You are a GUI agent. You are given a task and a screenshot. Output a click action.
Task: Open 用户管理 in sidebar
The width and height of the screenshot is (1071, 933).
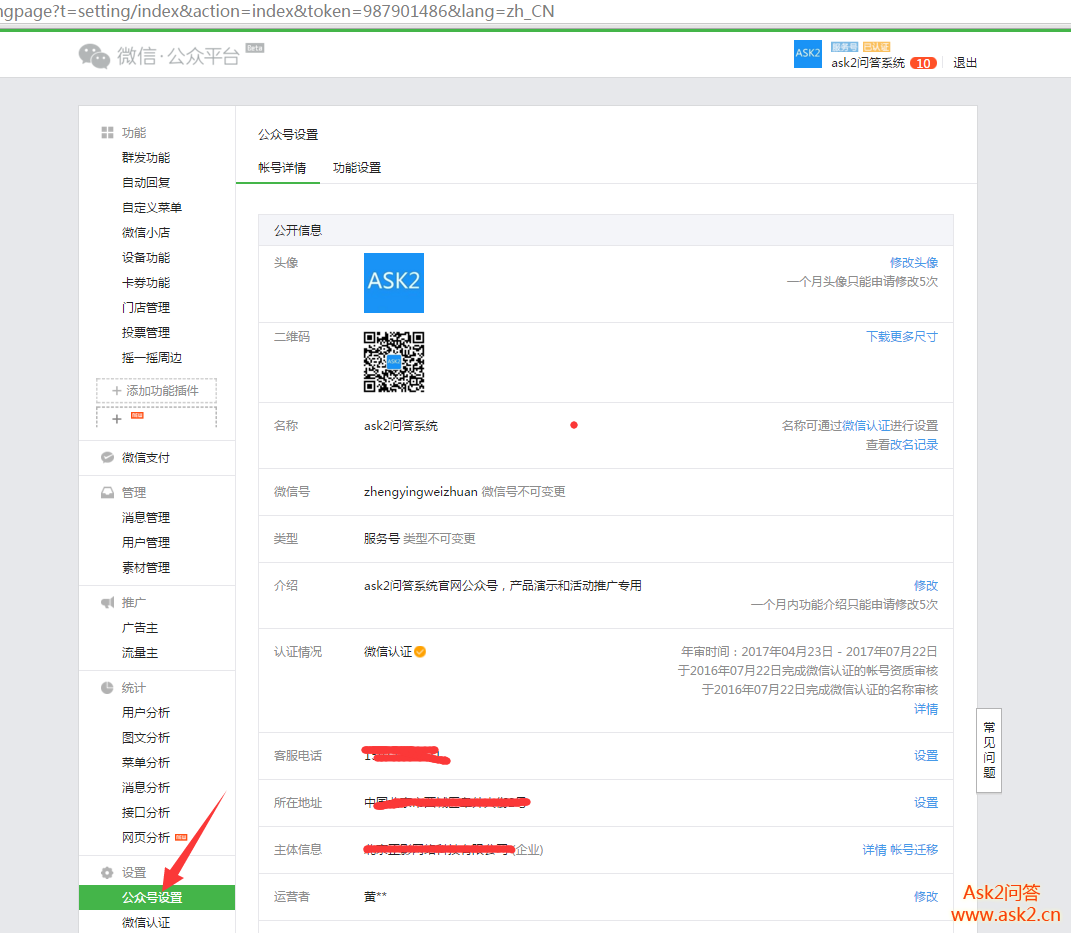point(145,542)
